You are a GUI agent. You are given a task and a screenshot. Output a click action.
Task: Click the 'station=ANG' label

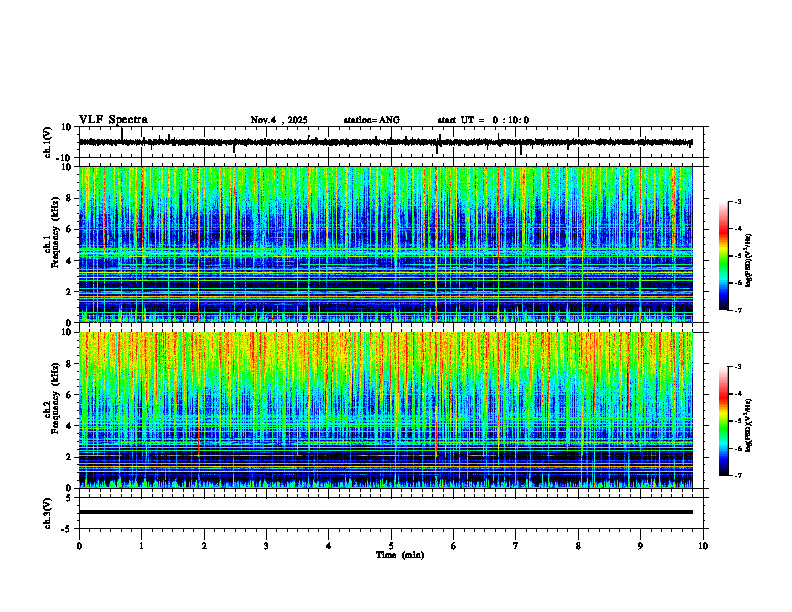[x=372, y=120]
